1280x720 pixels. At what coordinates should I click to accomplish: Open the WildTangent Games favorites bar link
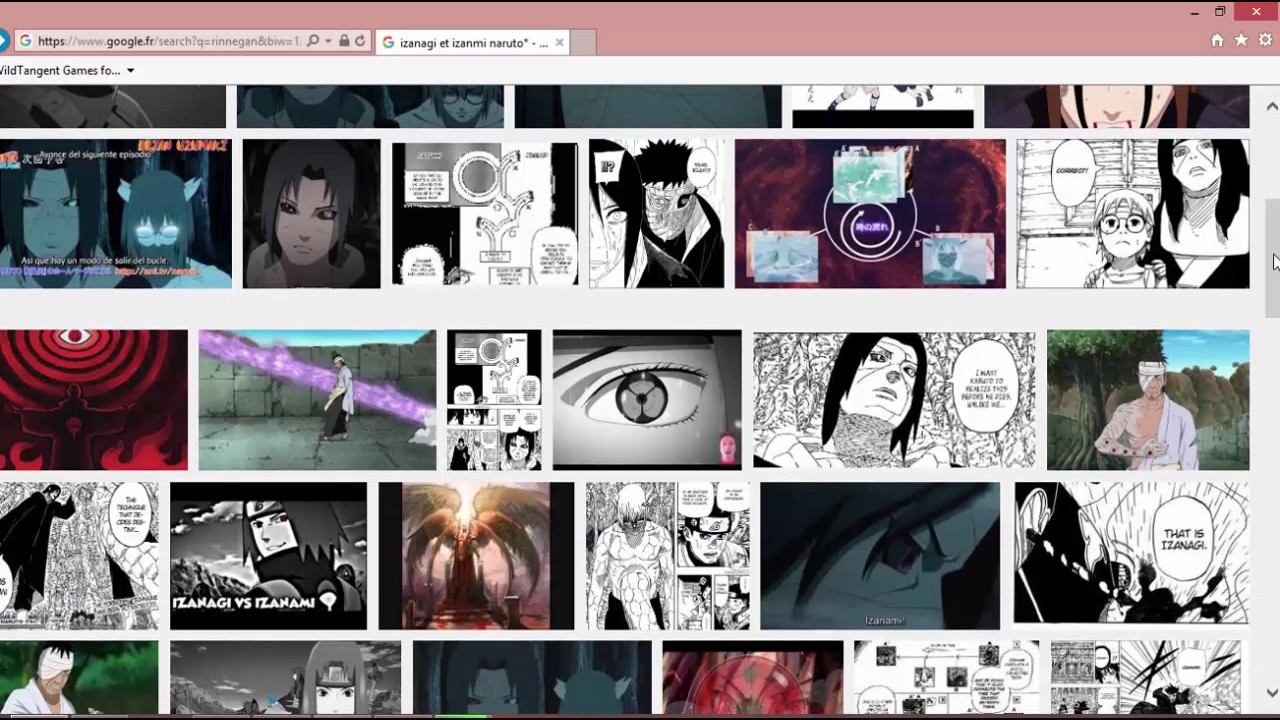[60, 70]
